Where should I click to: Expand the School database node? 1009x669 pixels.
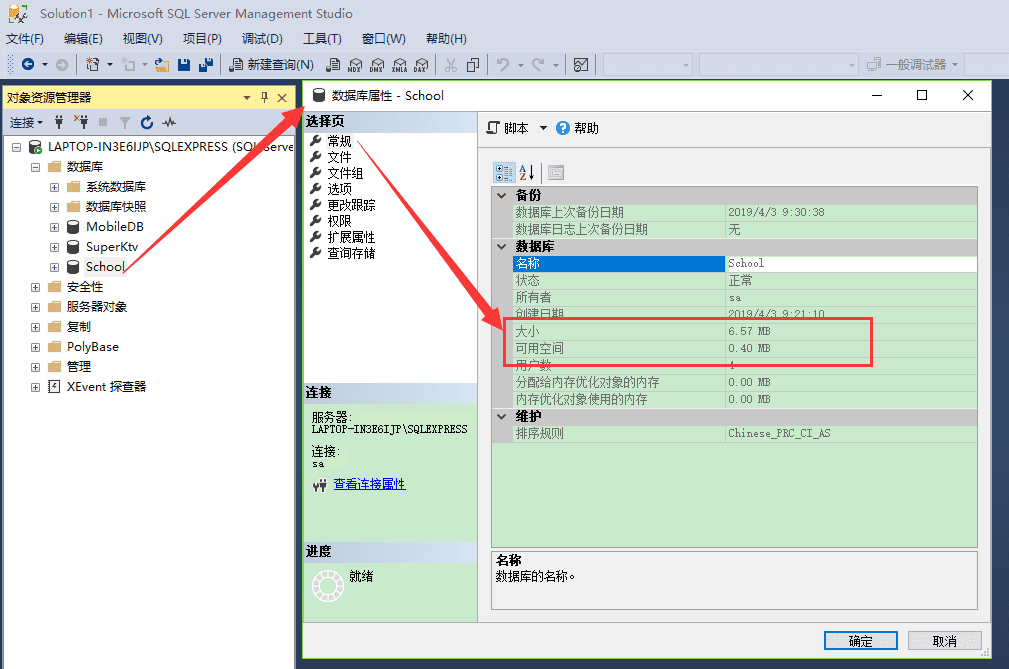pyautogui.click(x=55, y=267)
